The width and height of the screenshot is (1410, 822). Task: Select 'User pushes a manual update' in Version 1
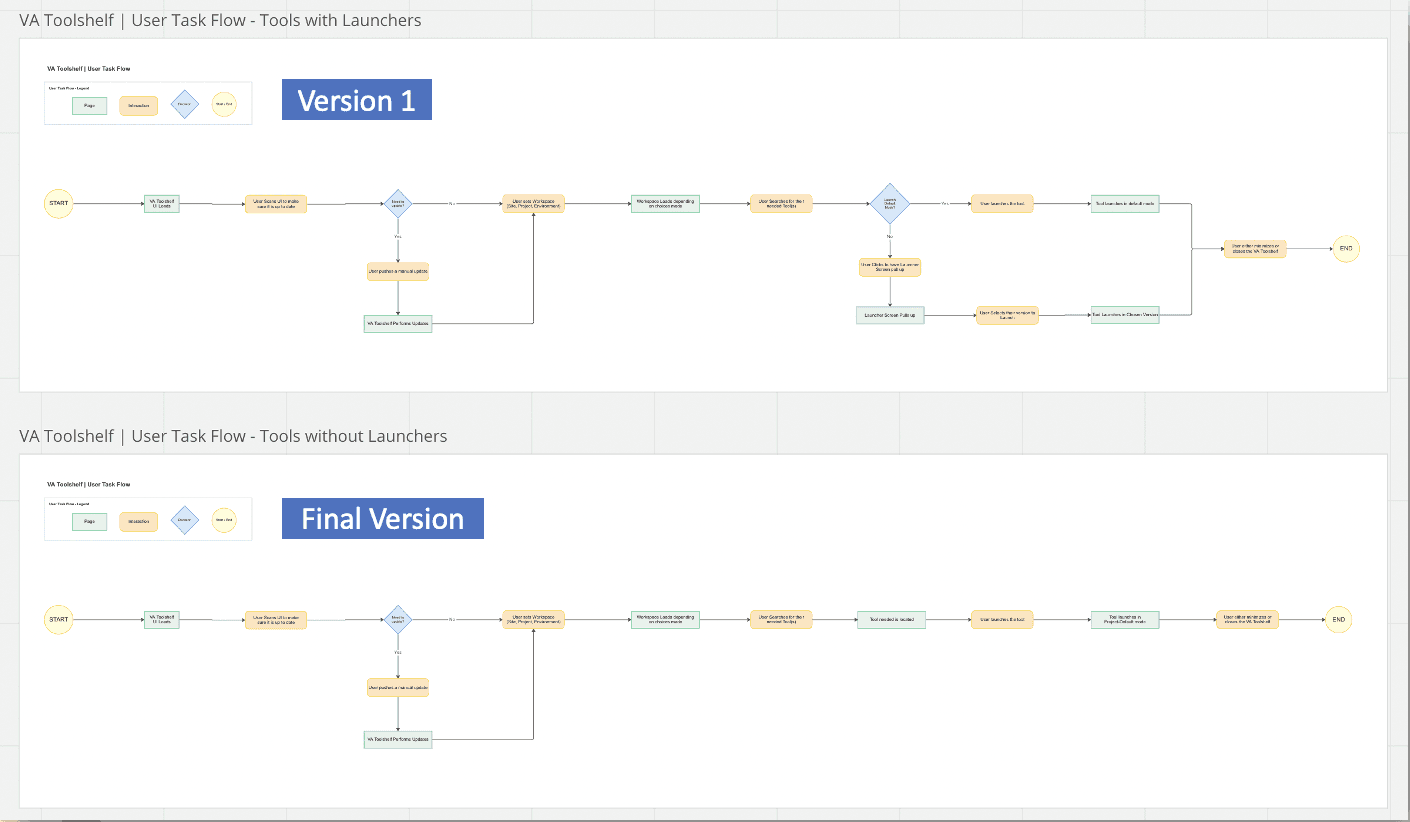click(x=398, y=272)
